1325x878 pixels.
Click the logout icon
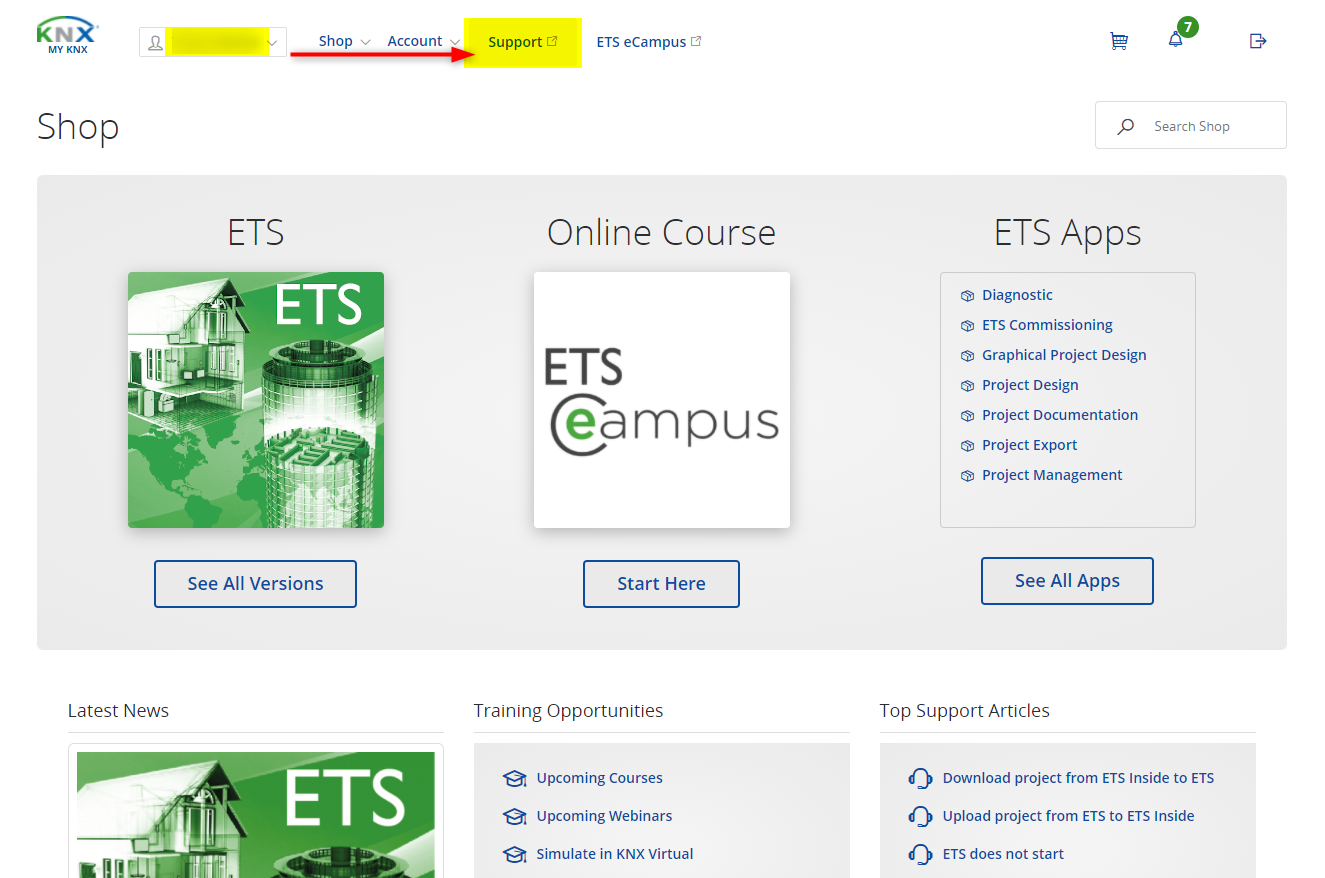(x=1258, y=41)
